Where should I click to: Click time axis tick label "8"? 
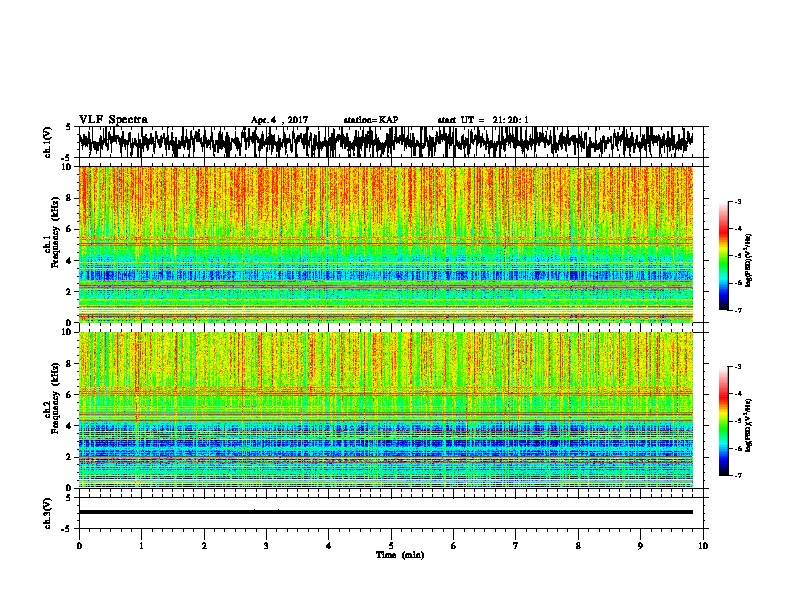click(x=578, y=546)
